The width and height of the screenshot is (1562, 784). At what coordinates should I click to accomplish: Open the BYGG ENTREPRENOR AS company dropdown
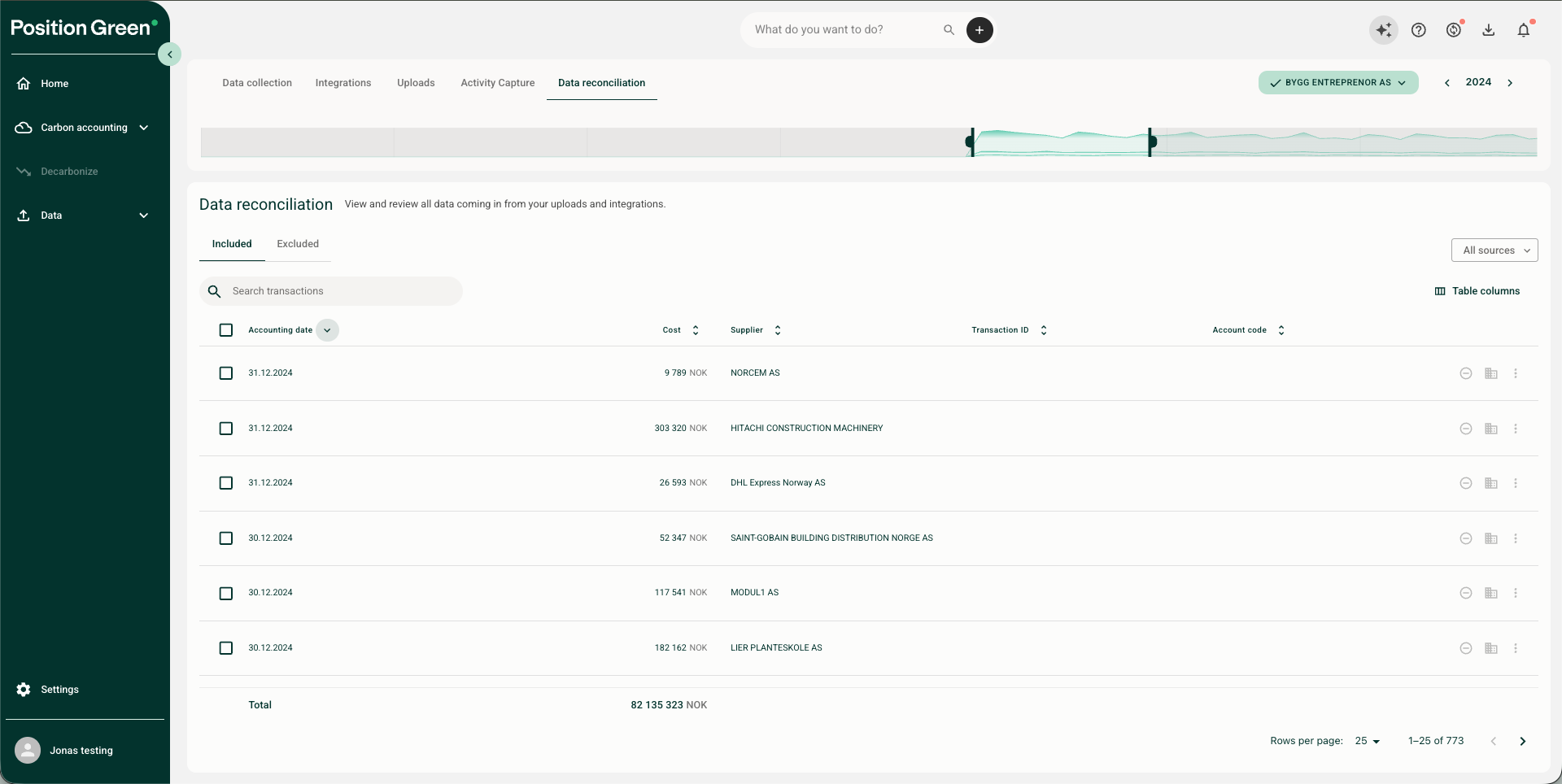(x=1338, y=83)
